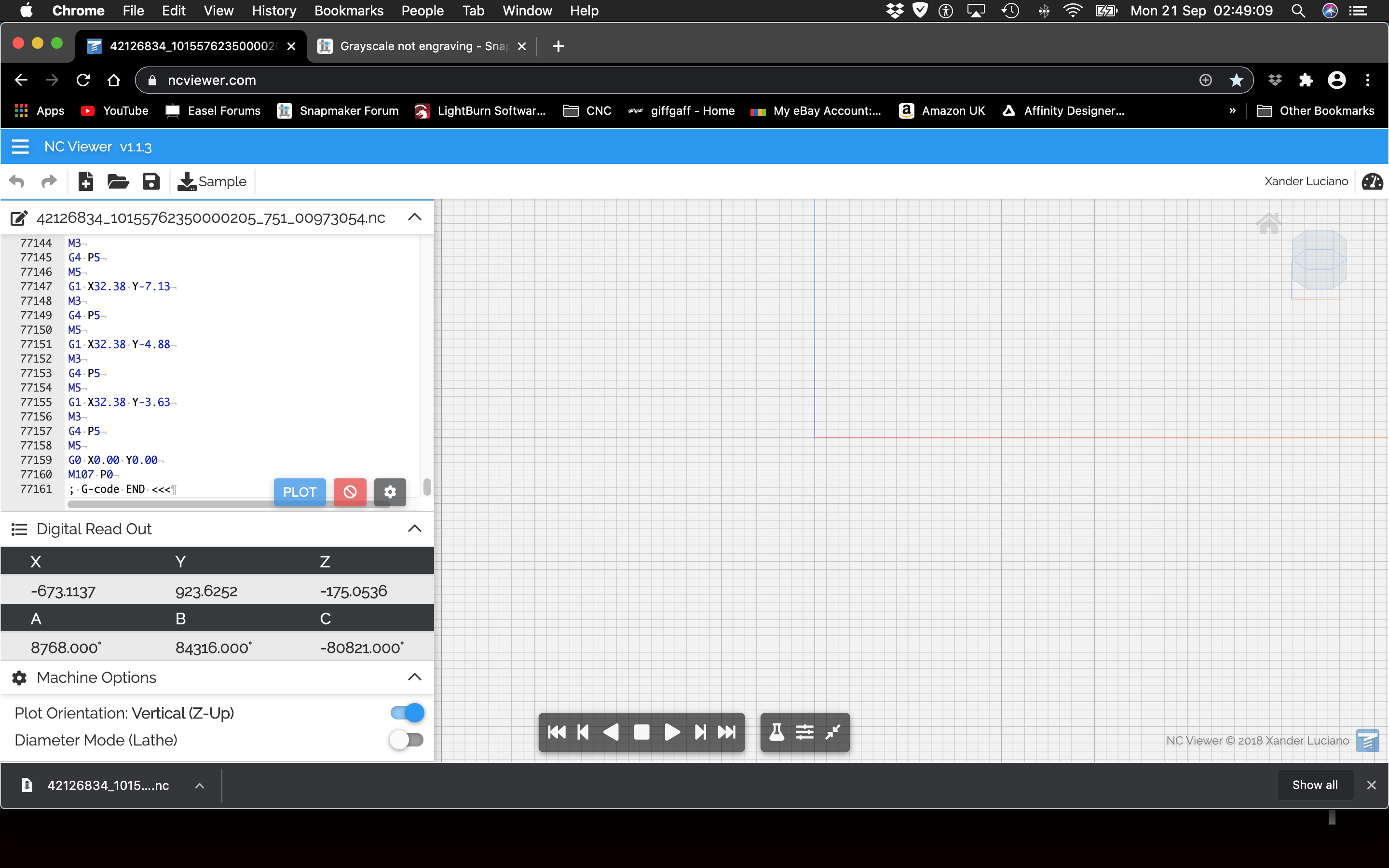Open file with the folder icon
The image size is (1389, 868).
pyautogui.click(x=118, y=181)
